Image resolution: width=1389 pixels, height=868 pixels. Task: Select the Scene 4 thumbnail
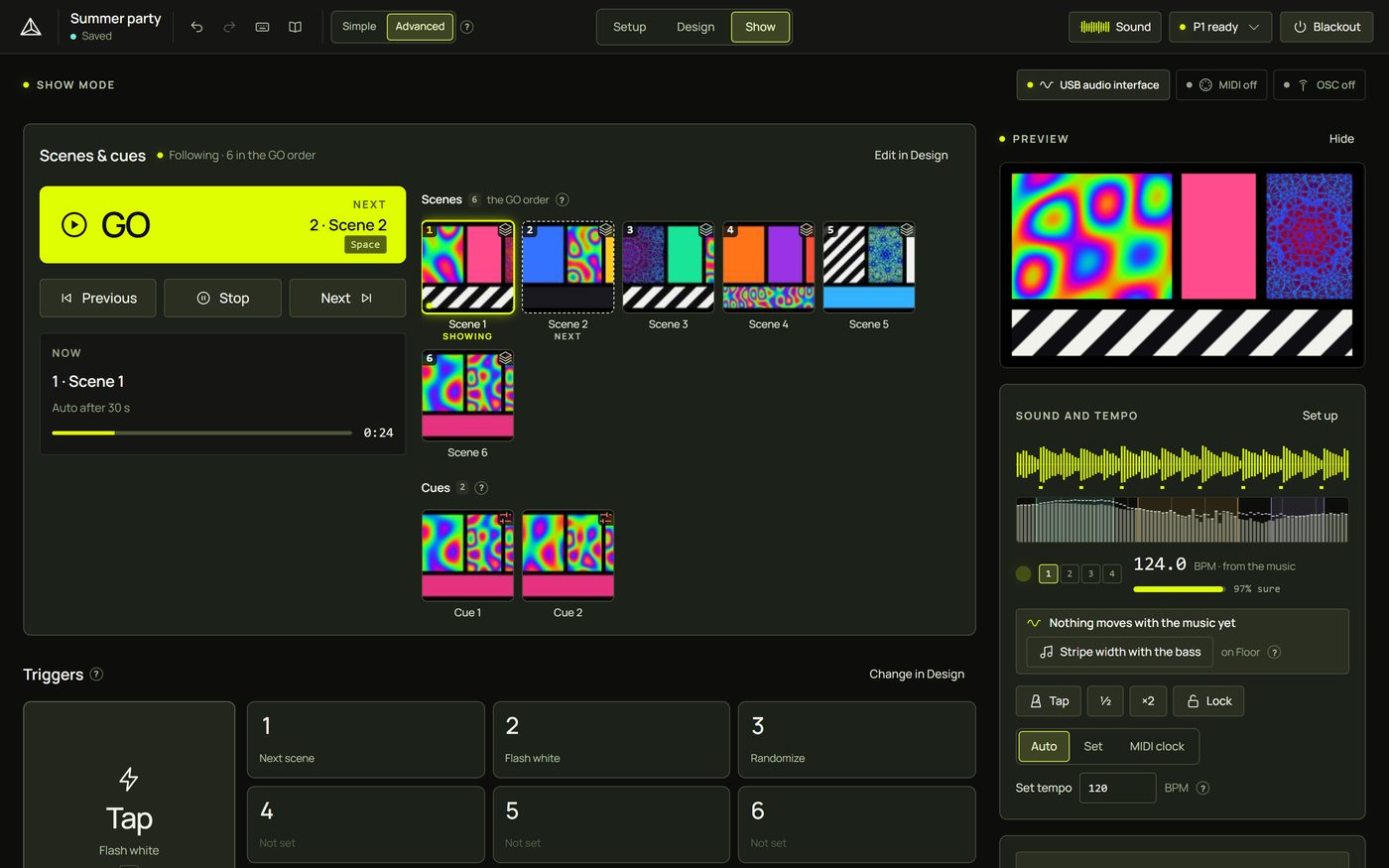point(769,267)
